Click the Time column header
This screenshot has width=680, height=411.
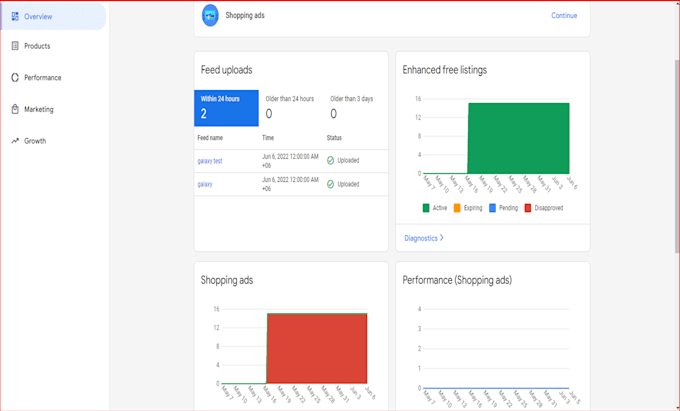tap(268, 138)
